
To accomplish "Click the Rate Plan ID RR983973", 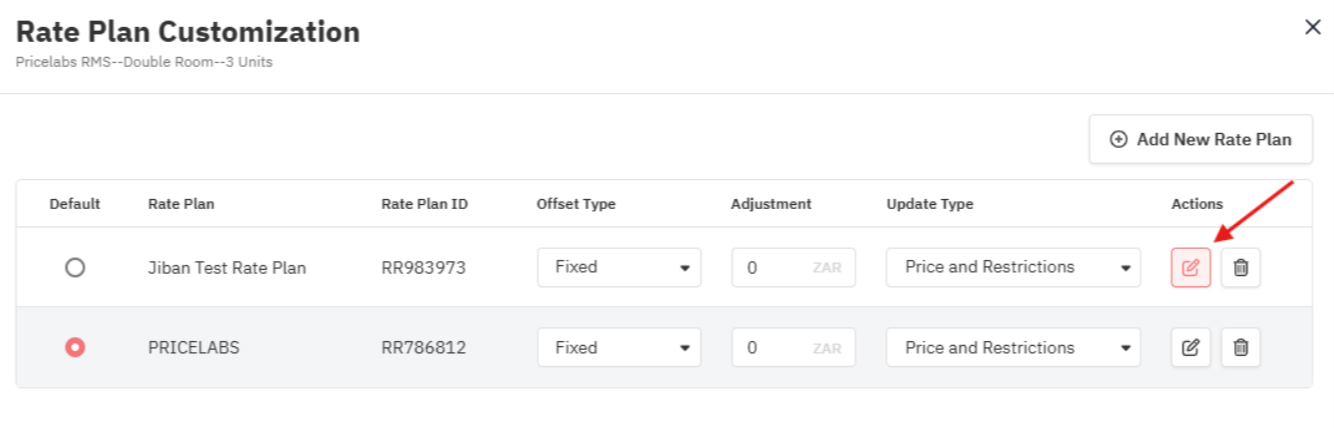I will (423, 268).
